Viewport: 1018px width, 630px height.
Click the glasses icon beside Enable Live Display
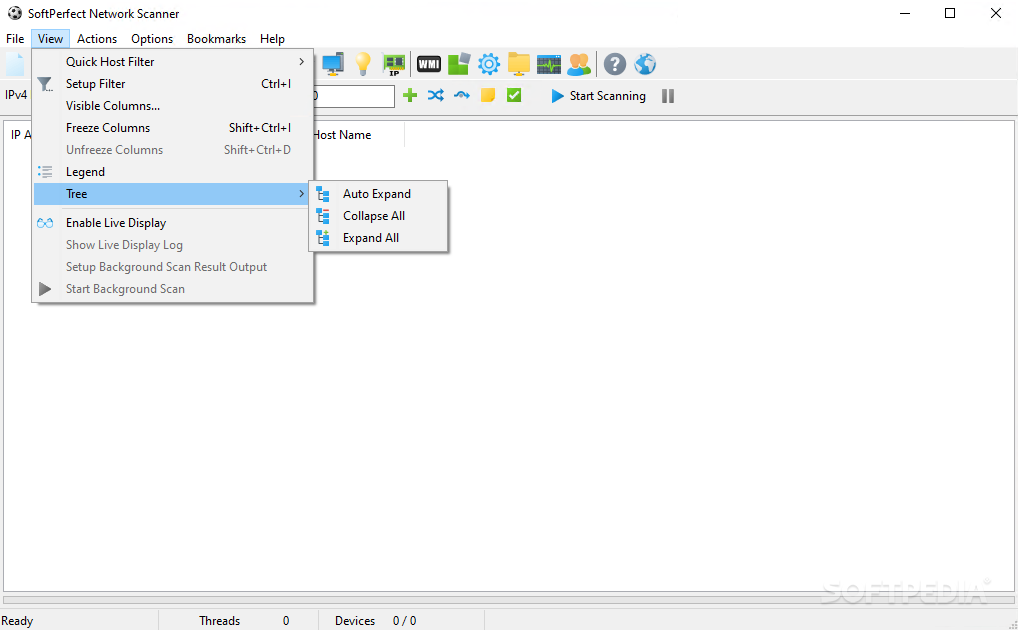point(45,223)
